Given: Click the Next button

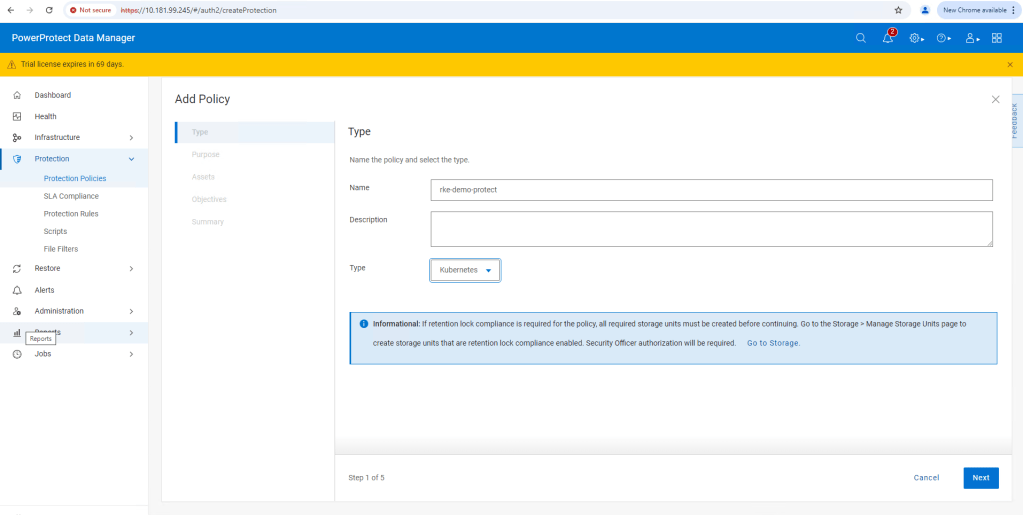Looking at the screenshot, I should (980, 478).
